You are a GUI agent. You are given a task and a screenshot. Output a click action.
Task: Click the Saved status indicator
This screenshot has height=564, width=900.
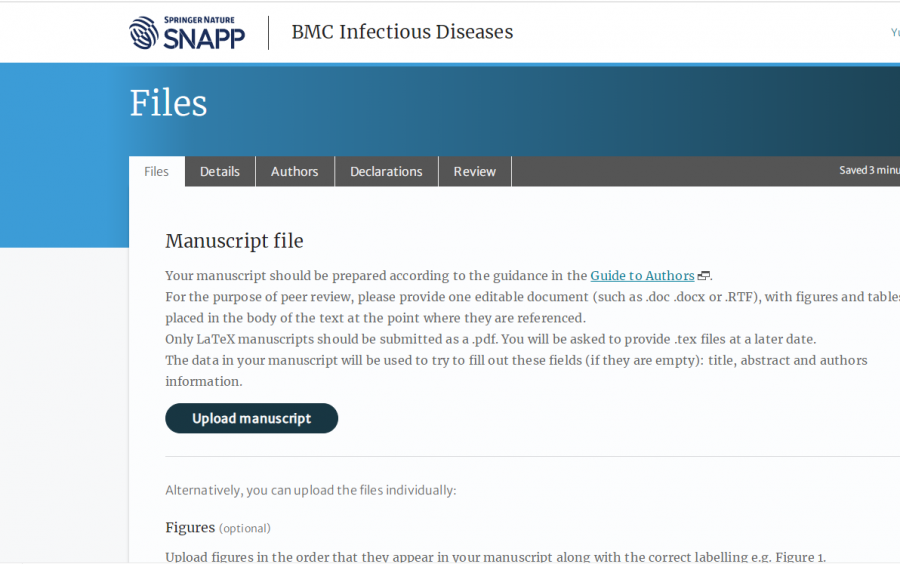point(868,171)
